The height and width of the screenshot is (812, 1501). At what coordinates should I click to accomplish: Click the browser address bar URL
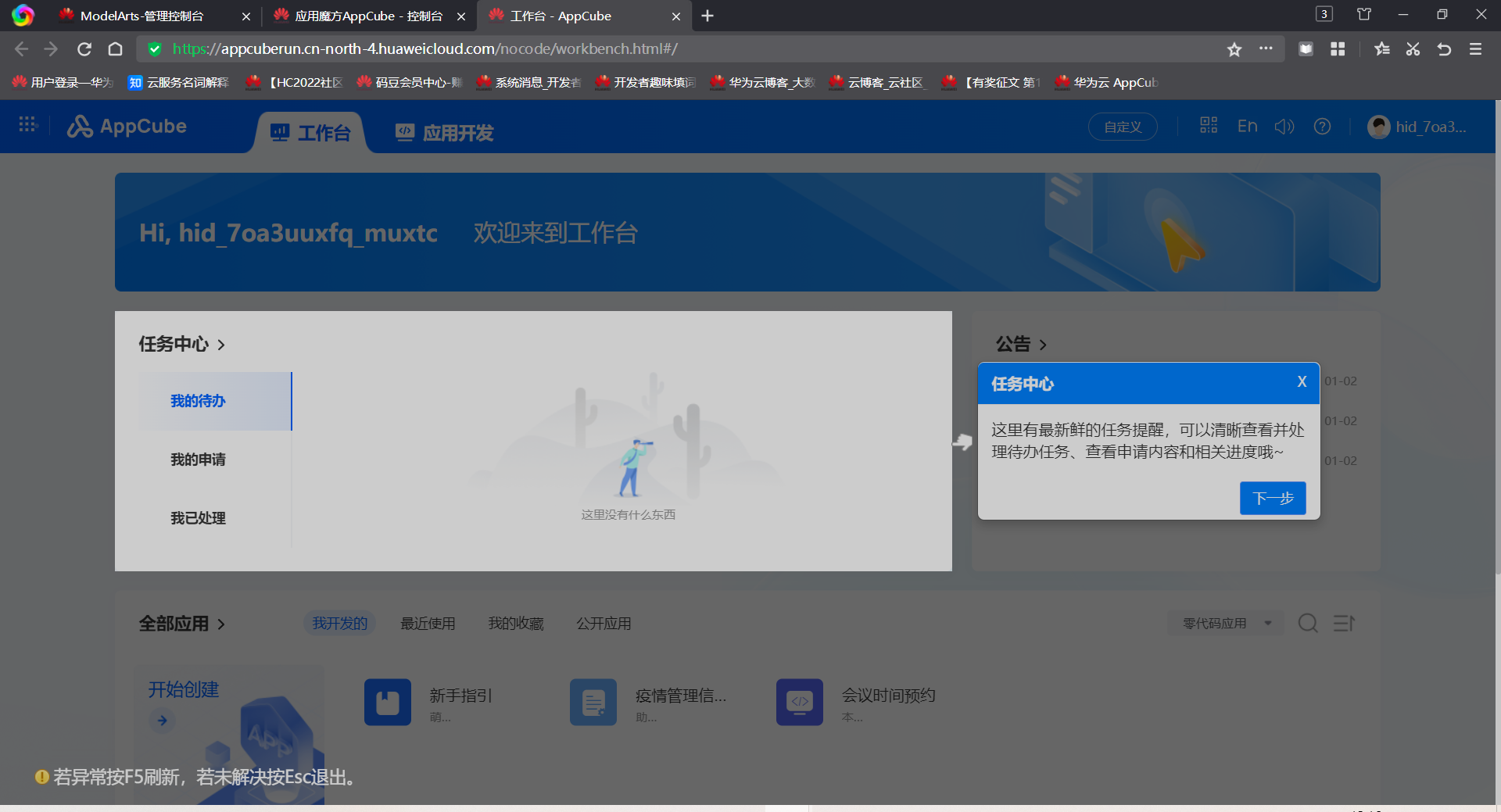[x=425, y=49]
